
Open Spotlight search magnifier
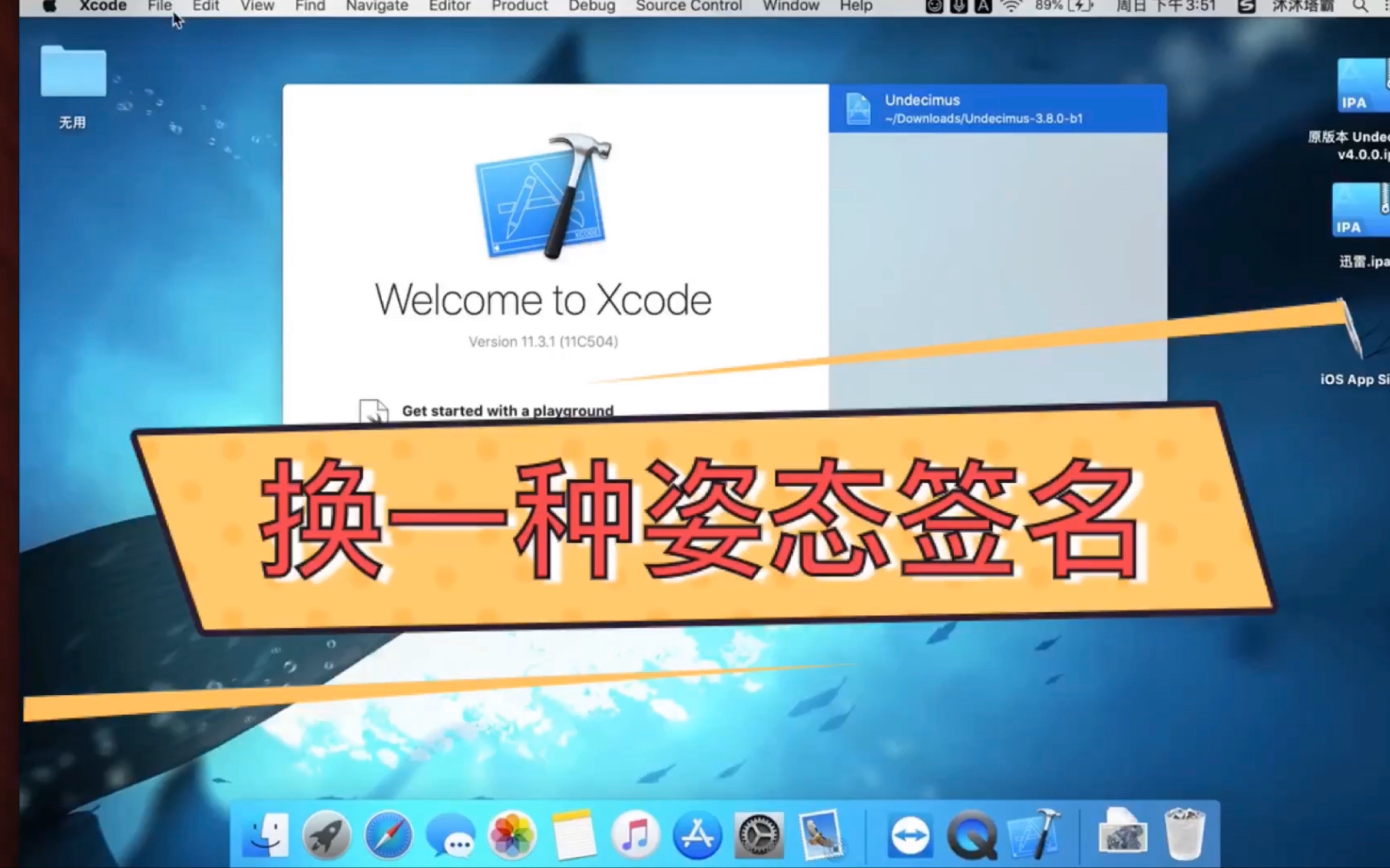1359,6
